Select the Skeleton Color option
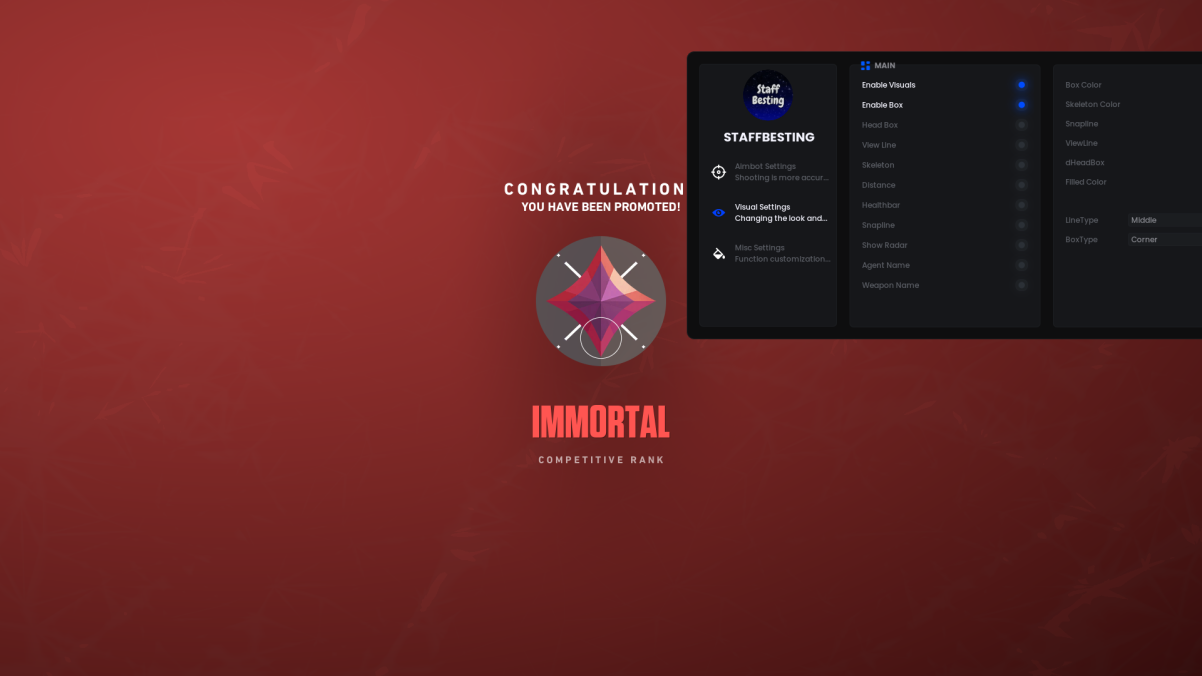Viewport: 1202px width, 676px height. (1092, 104)
